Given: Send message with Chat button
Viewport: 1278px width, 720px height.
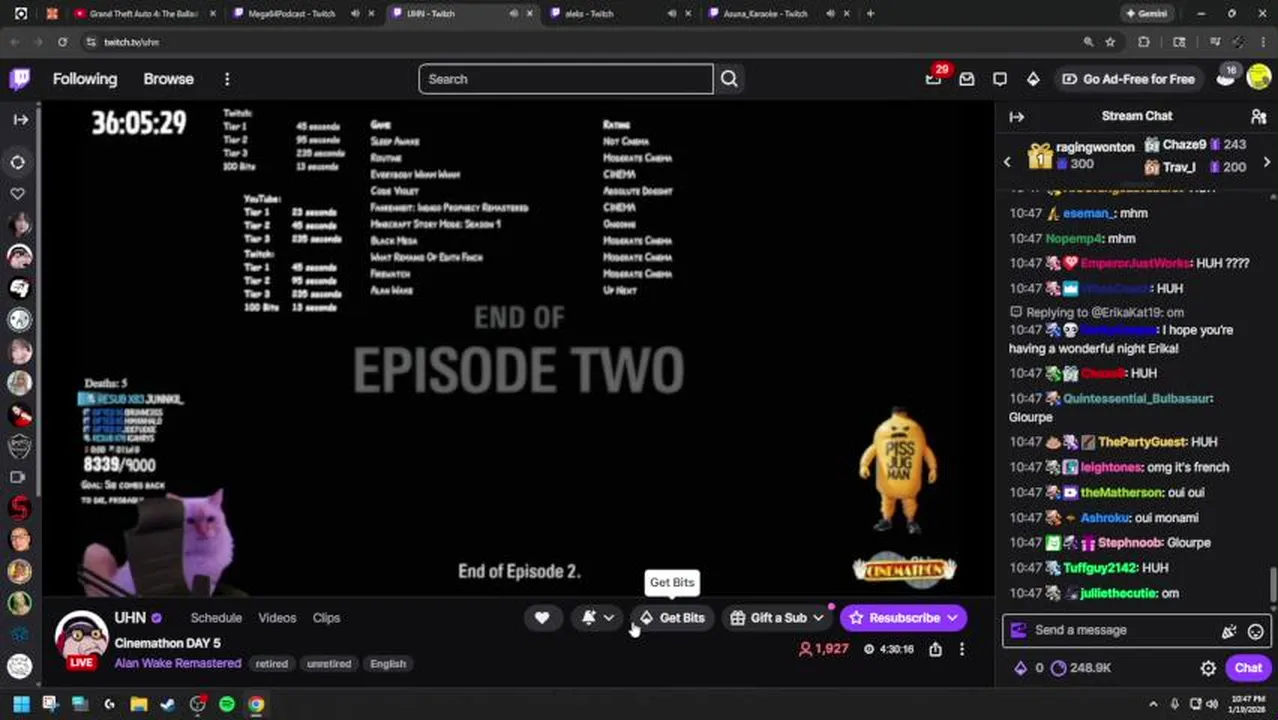Looking at the screenshot, I should click(1248, 668).
